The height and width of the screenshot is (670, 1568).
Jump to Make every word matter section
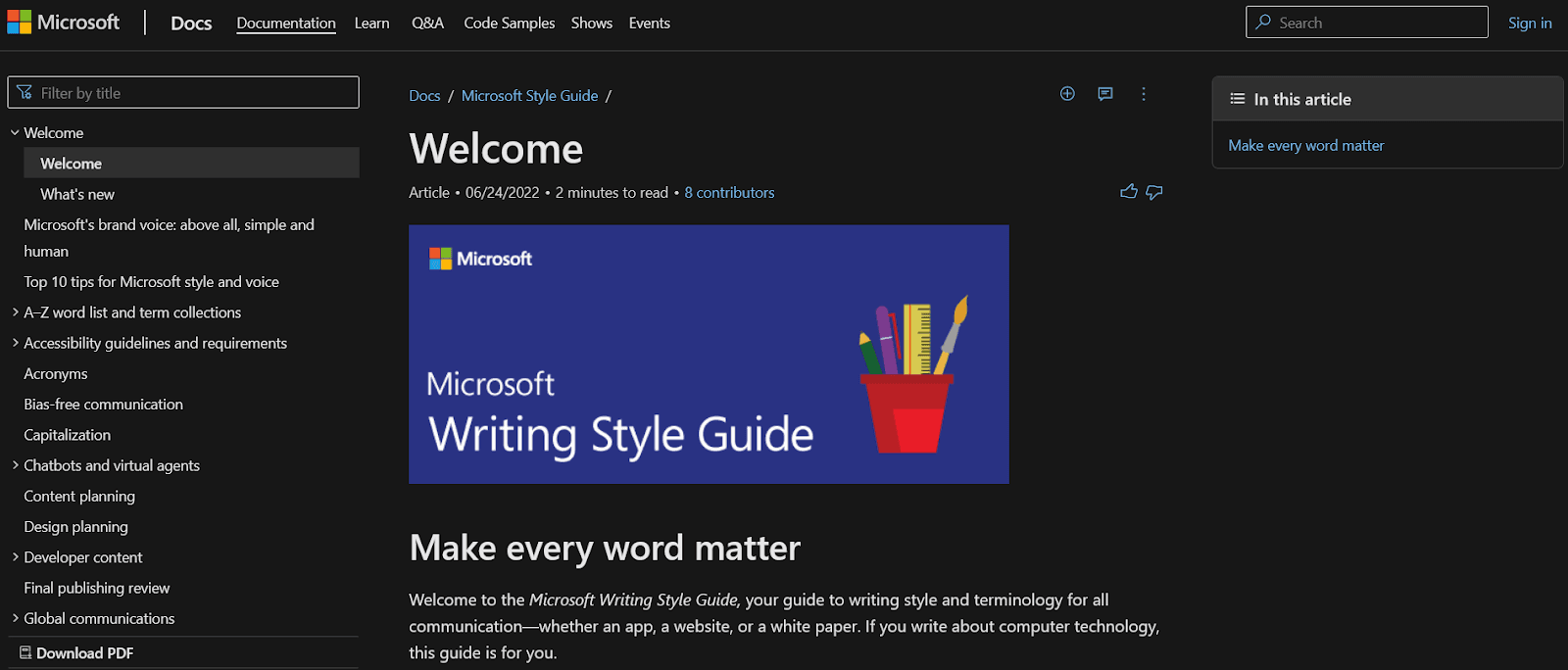[x=1305, y=146]
